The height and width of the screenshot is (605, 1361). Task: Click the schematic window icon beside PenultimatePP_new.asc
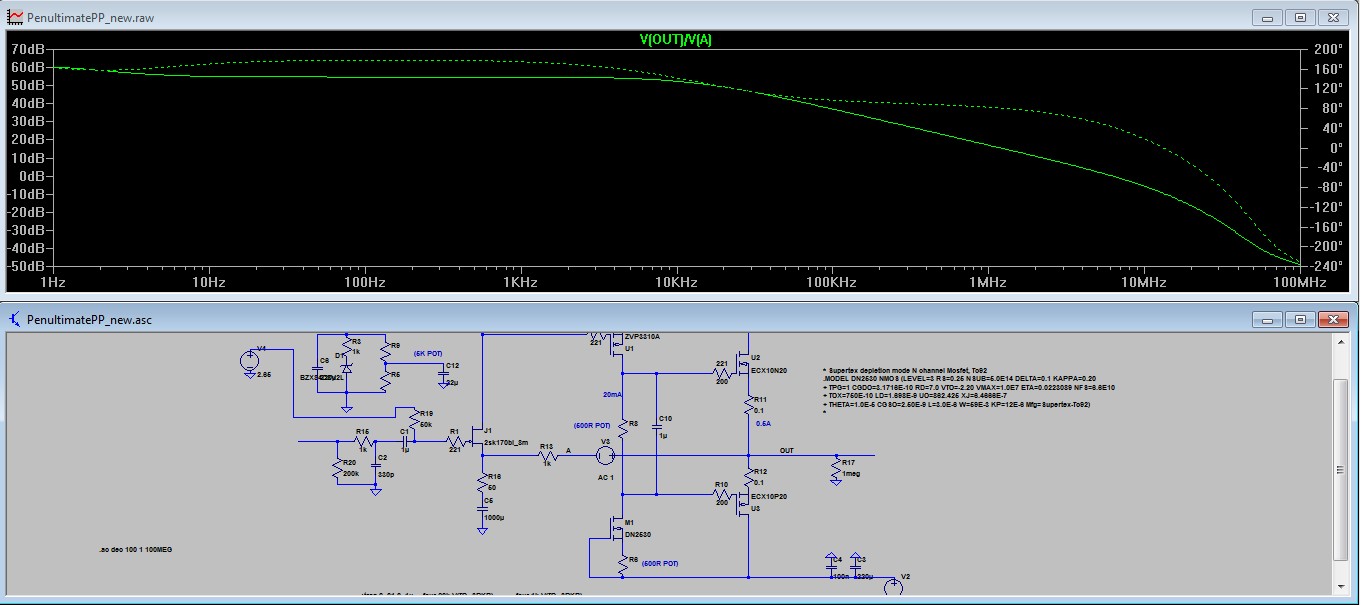tap(15, 320)
